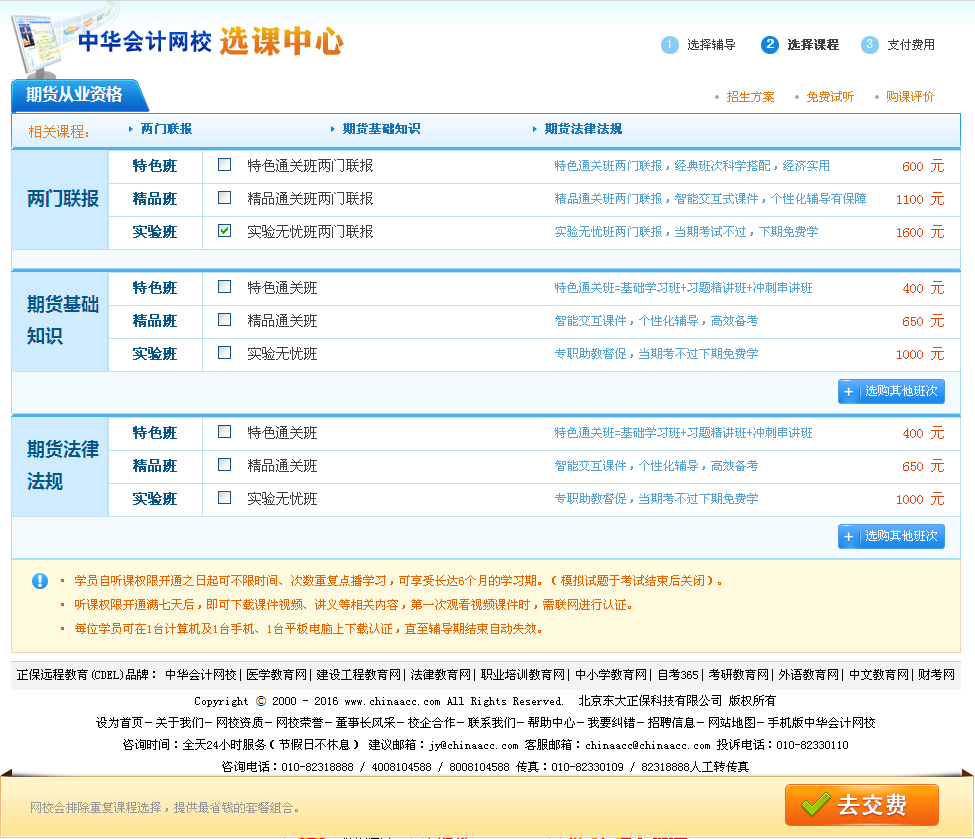This screenshot has width=975, height=839.
Task: Check the 特色通关班两门联报 checkbox
Action: coord(225,165)
